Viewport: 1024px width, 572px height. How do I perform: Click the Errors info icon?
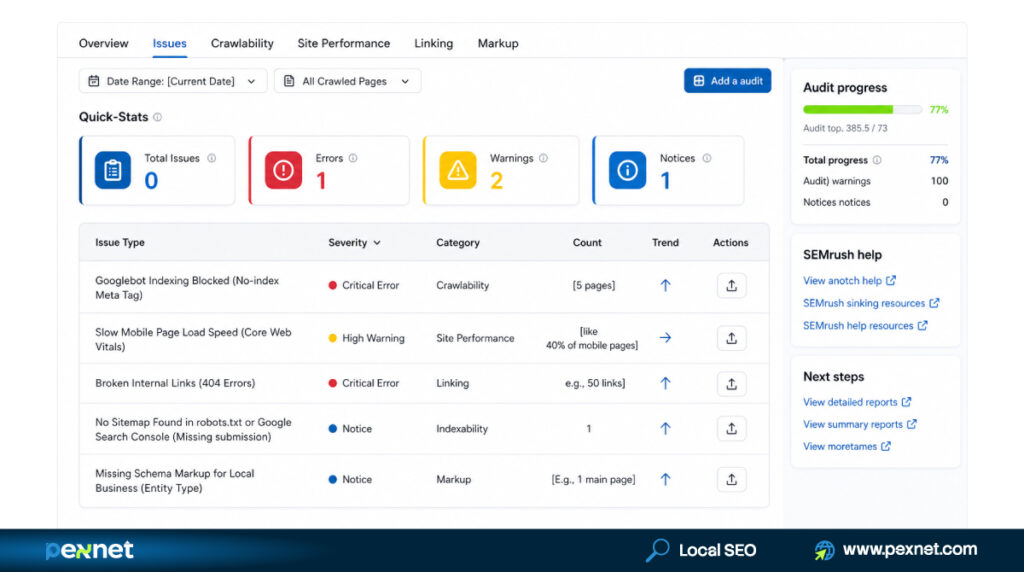tap(353, 158)
